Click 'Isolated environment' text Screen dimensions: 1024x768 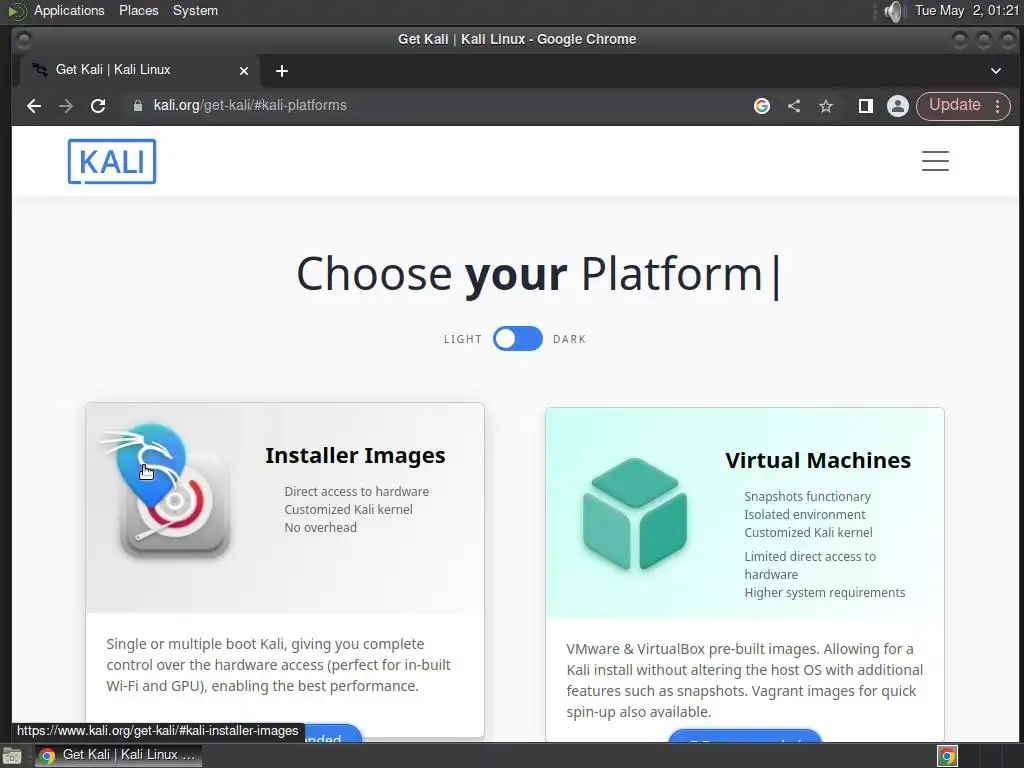coord(805,515)
